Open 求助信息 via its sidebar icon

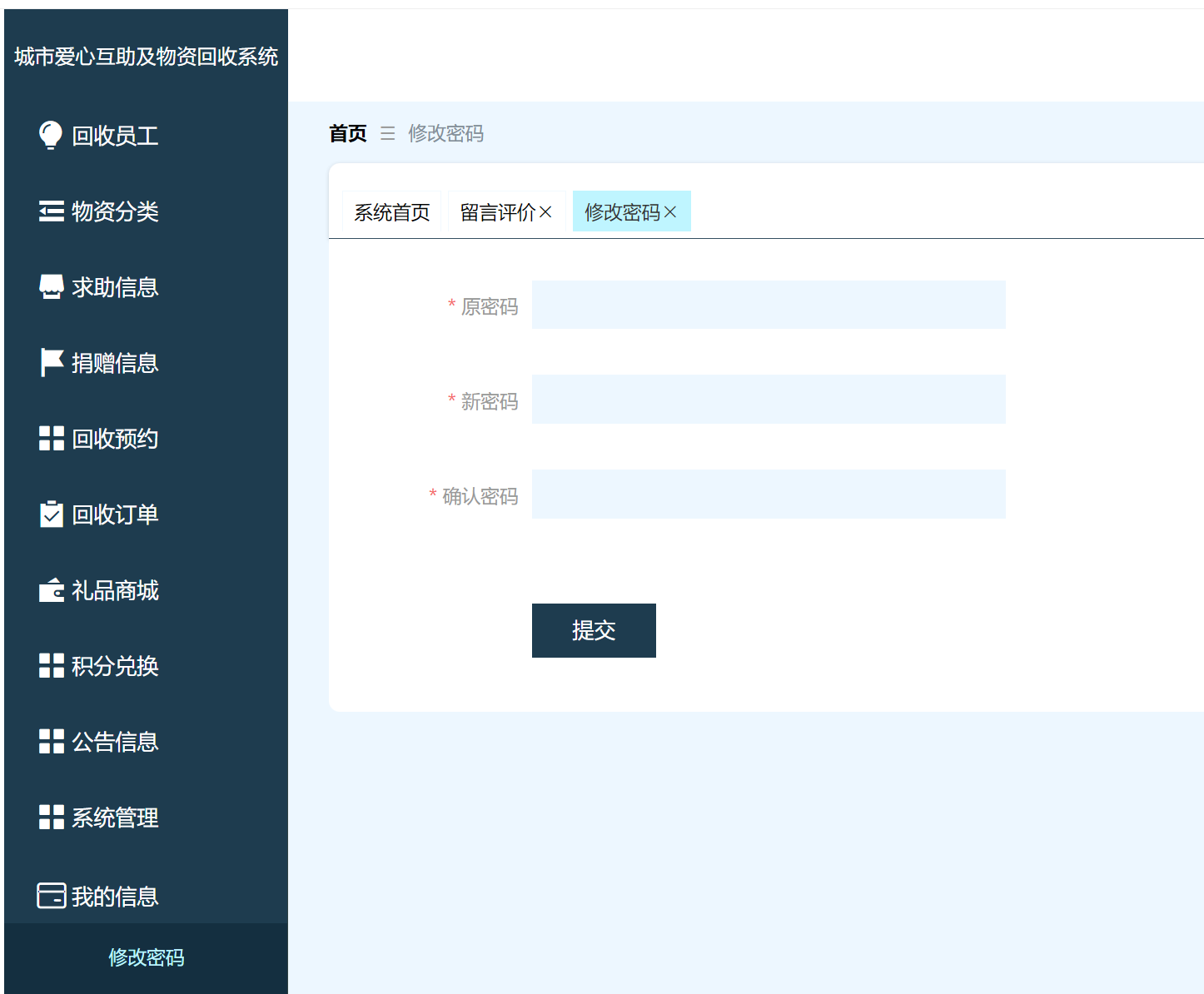click(50, 286)
